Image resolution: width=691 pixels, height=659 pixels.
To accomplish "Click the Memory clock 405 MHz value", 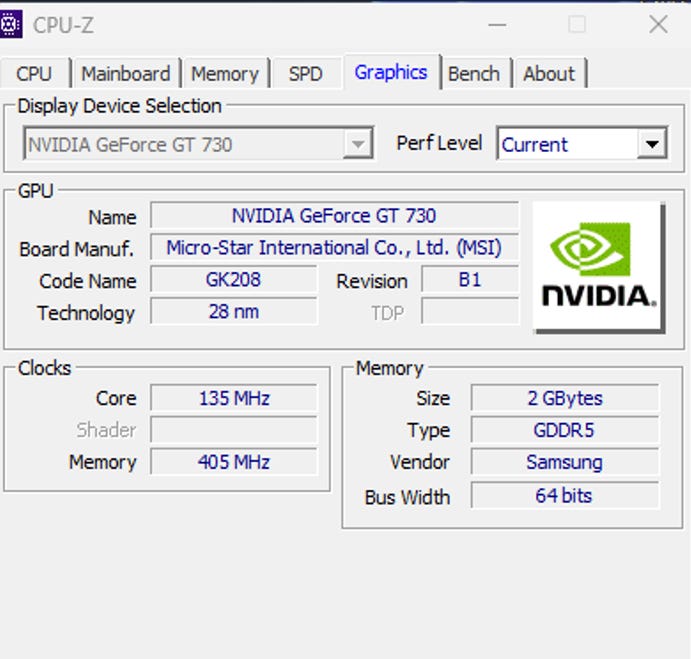I will click(234, 462).
